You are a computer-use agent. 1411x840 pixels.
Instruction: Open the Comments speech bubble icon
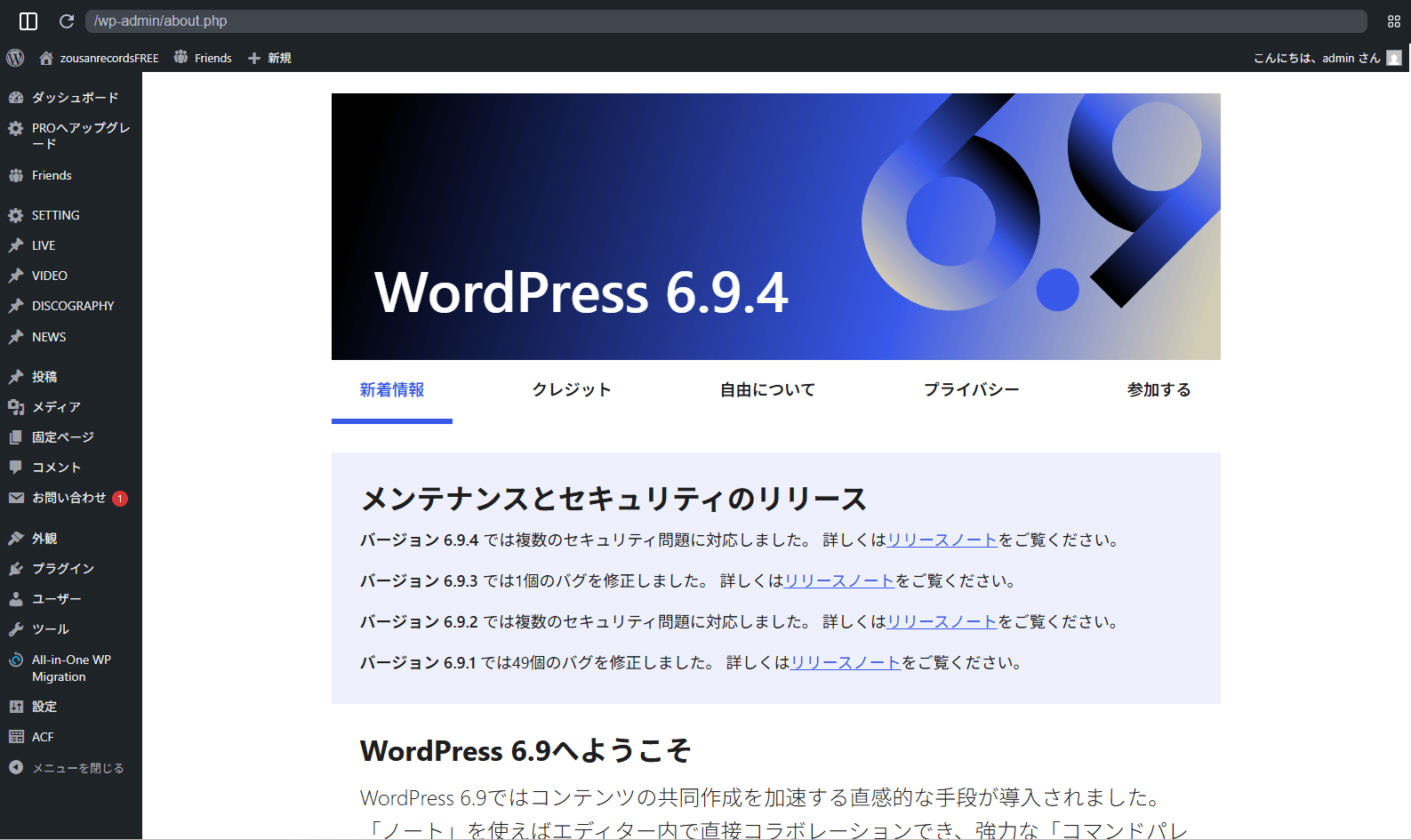16,468
